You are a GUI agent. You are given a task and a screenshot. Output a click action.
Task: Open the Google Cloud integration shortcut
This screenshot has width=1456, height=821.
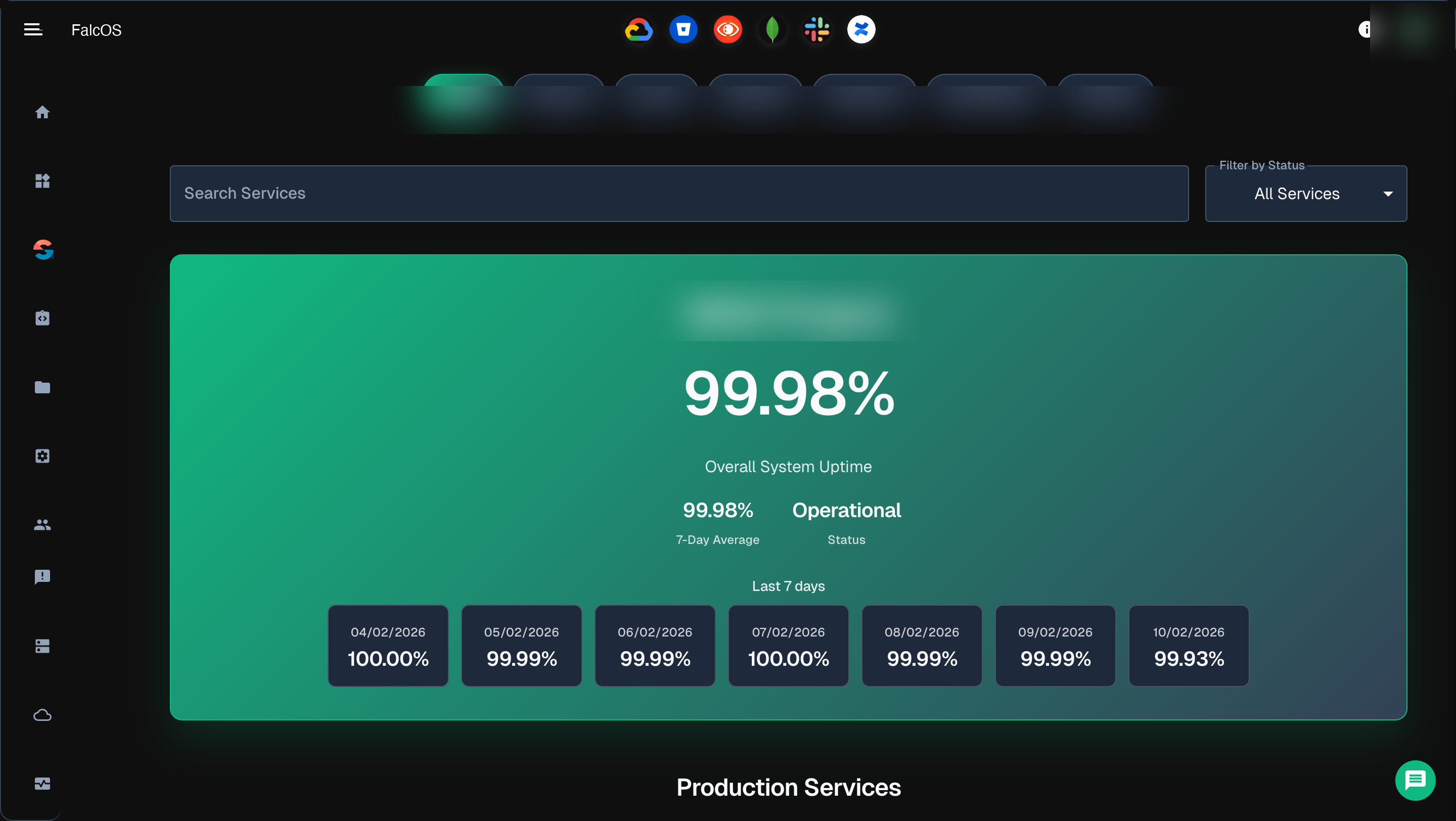pyautogui.click(x=638, y=29)
